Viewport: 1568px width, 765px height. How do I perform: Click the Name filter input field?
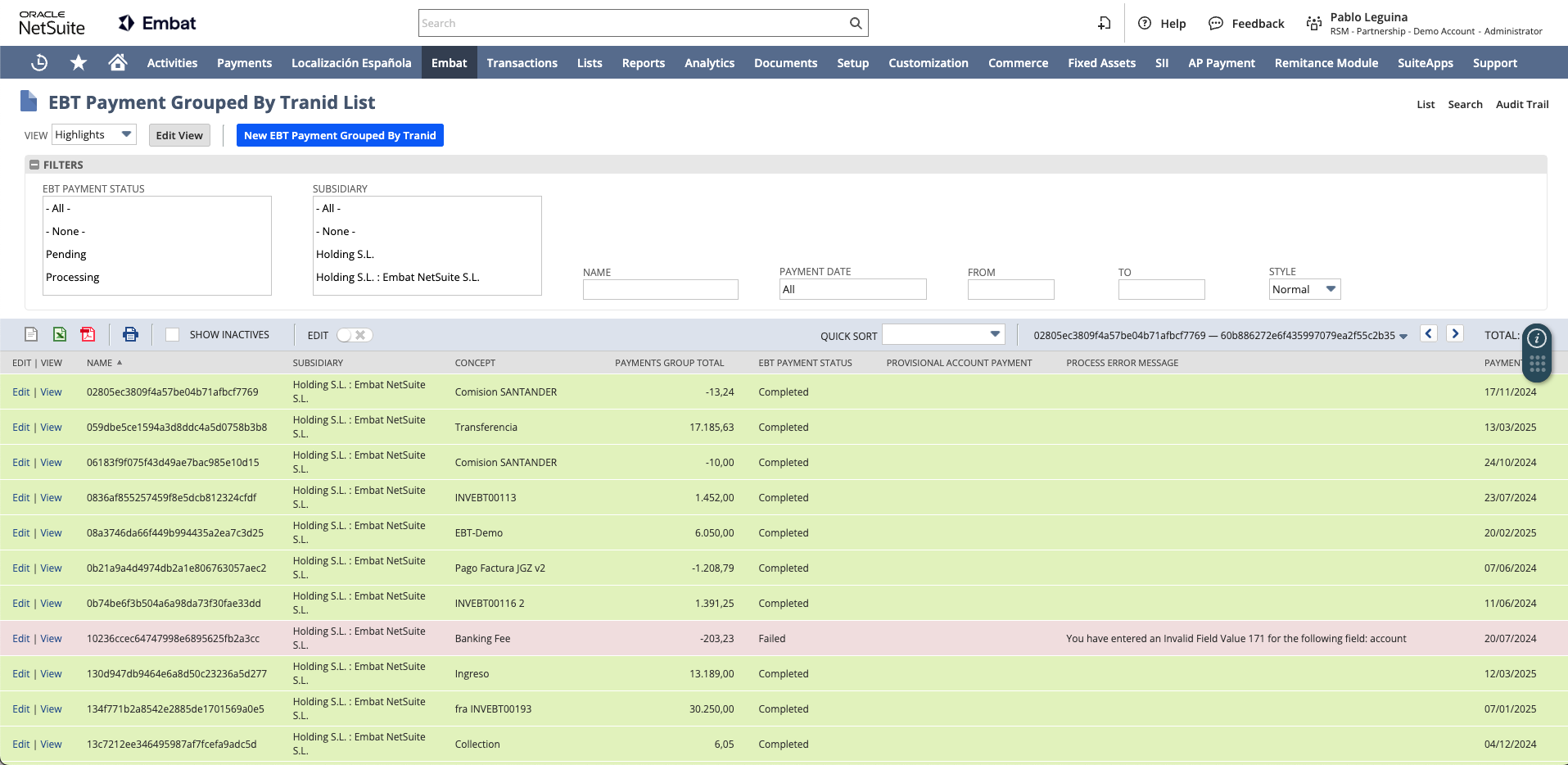pos(661,289)
